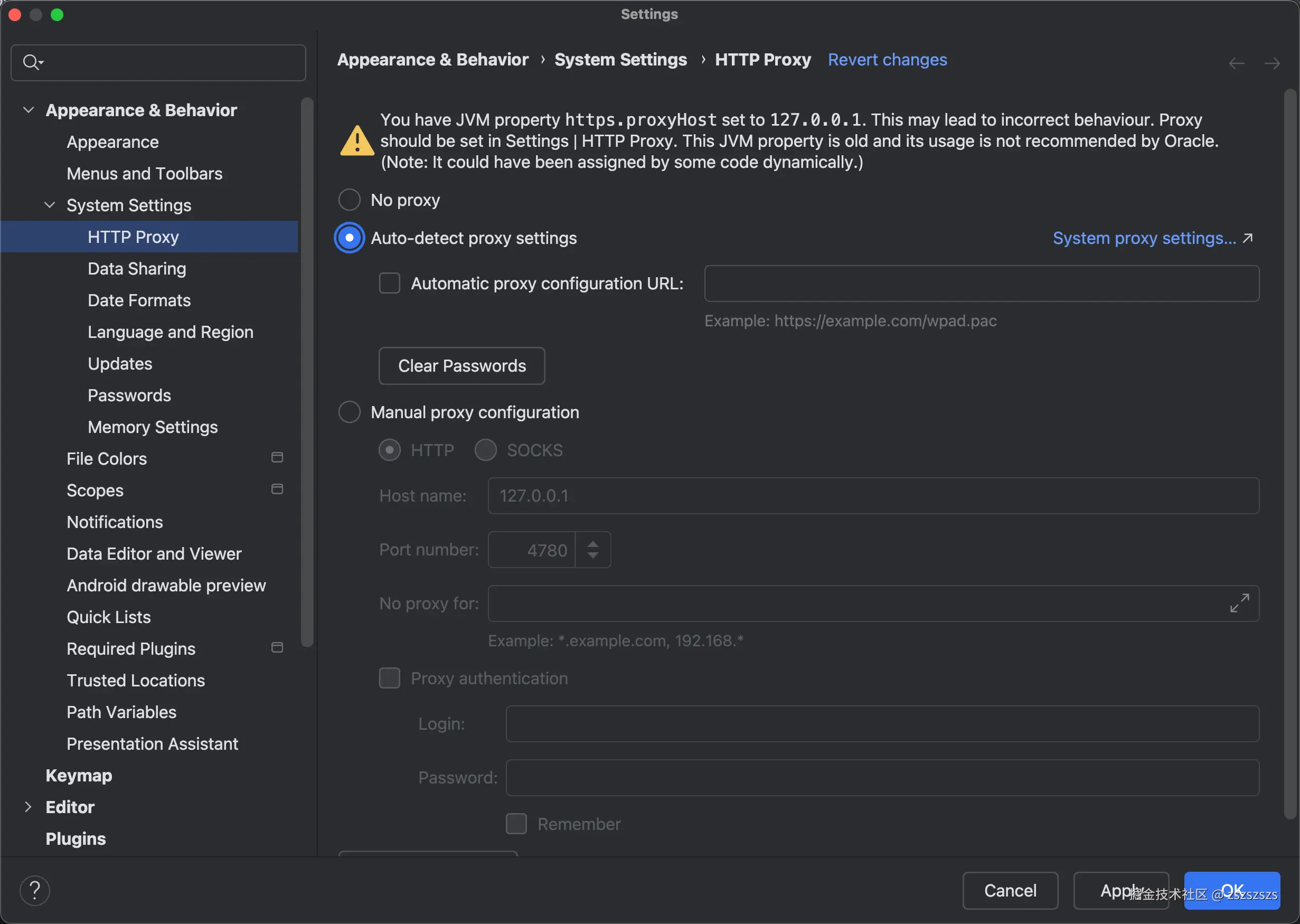The image size is (1300, 924).
Task: Click the search magnifier icon
Action: [31, 61]
